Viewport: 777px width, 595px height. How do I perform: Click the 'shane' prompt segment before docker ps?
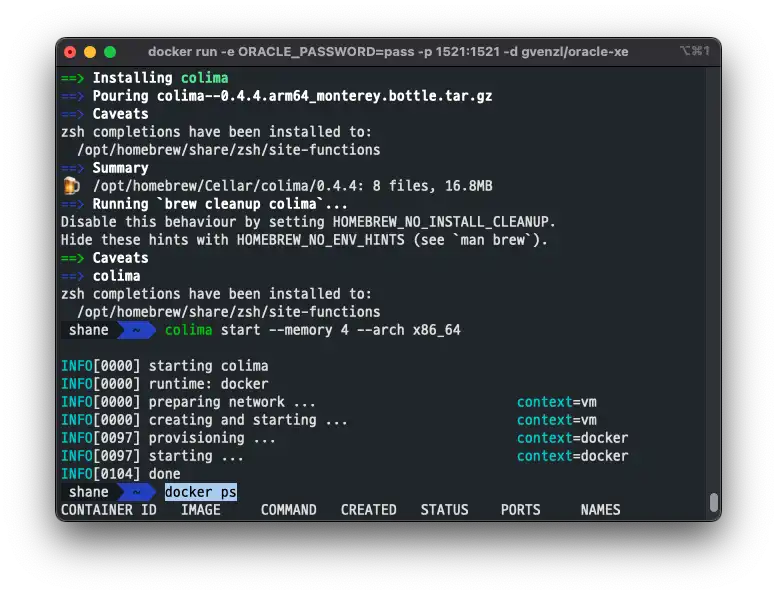coord(89,492)
